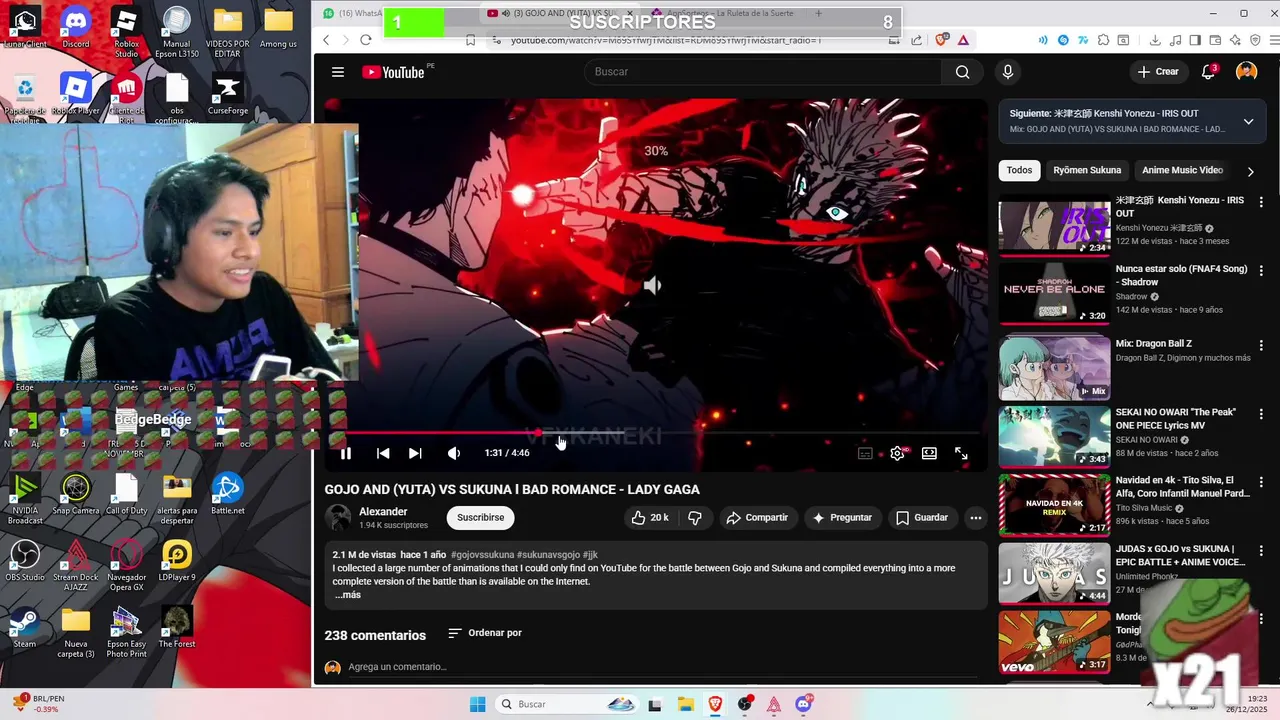Select the Ryōmen Sukuna filter chip

pyautogui.click(x=1087, y=170)
